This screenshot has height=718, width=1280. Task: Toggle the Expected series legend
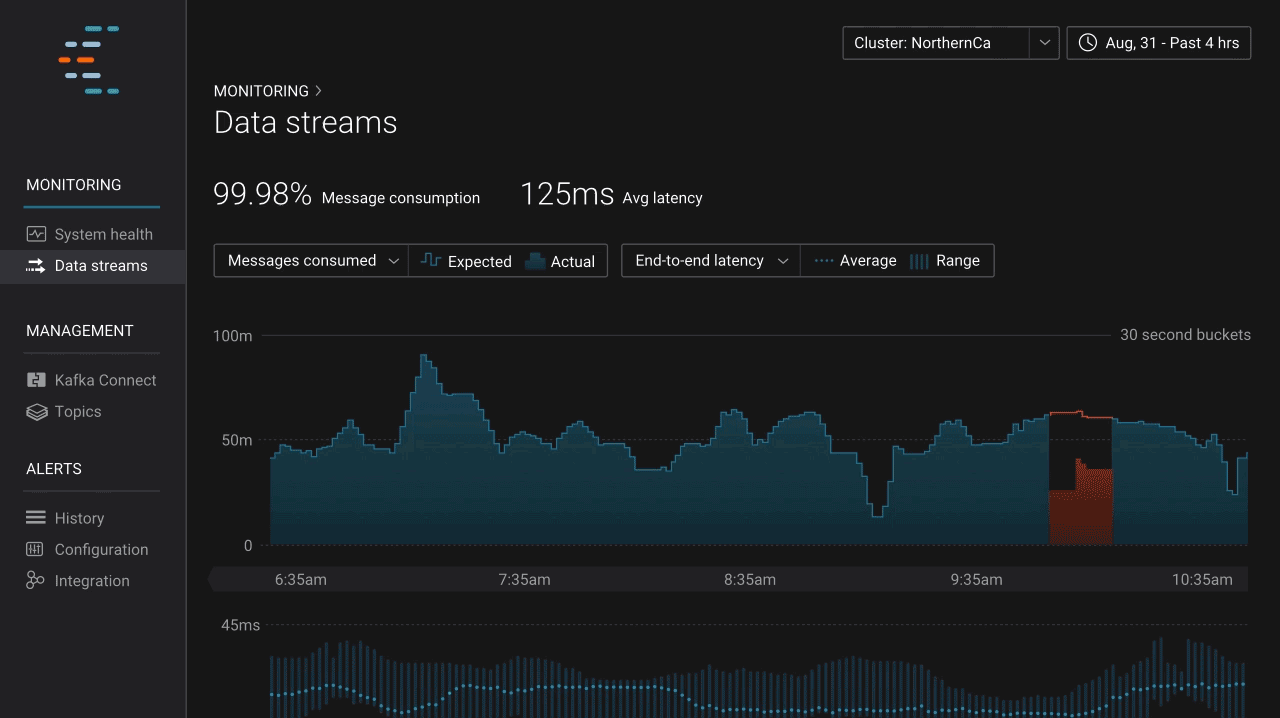pos(466,261)
